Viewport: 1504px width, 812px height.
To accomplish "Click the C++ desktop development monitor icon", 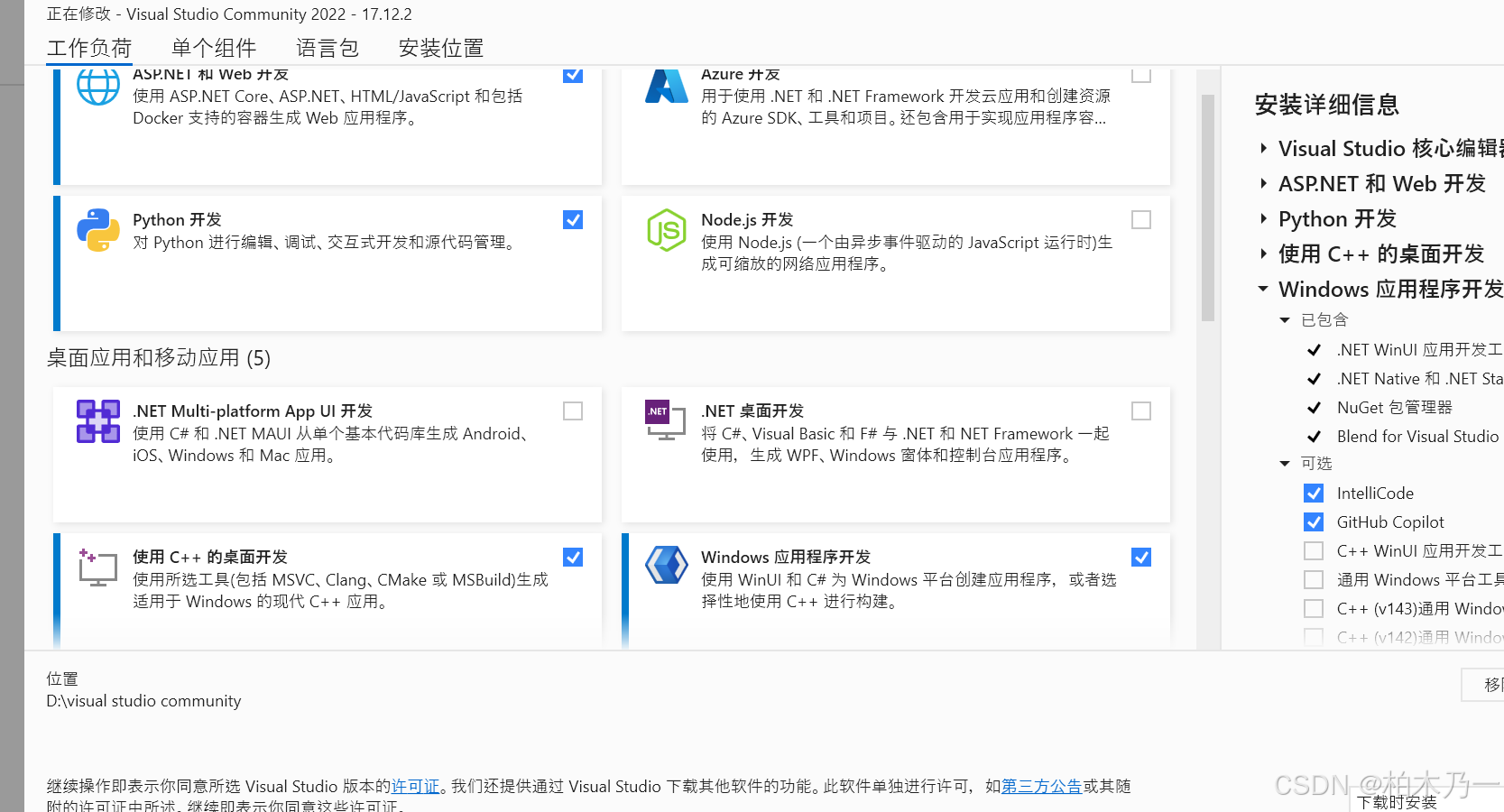I will pyautogui.click(x=97, y=567).
